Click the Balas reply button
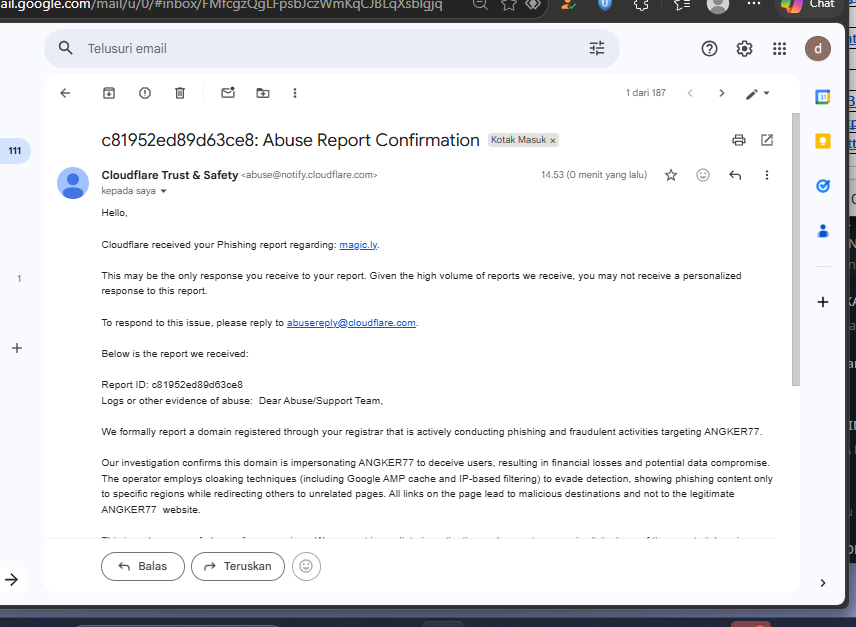This screenshot has width=856, height=627. (143, 566)
